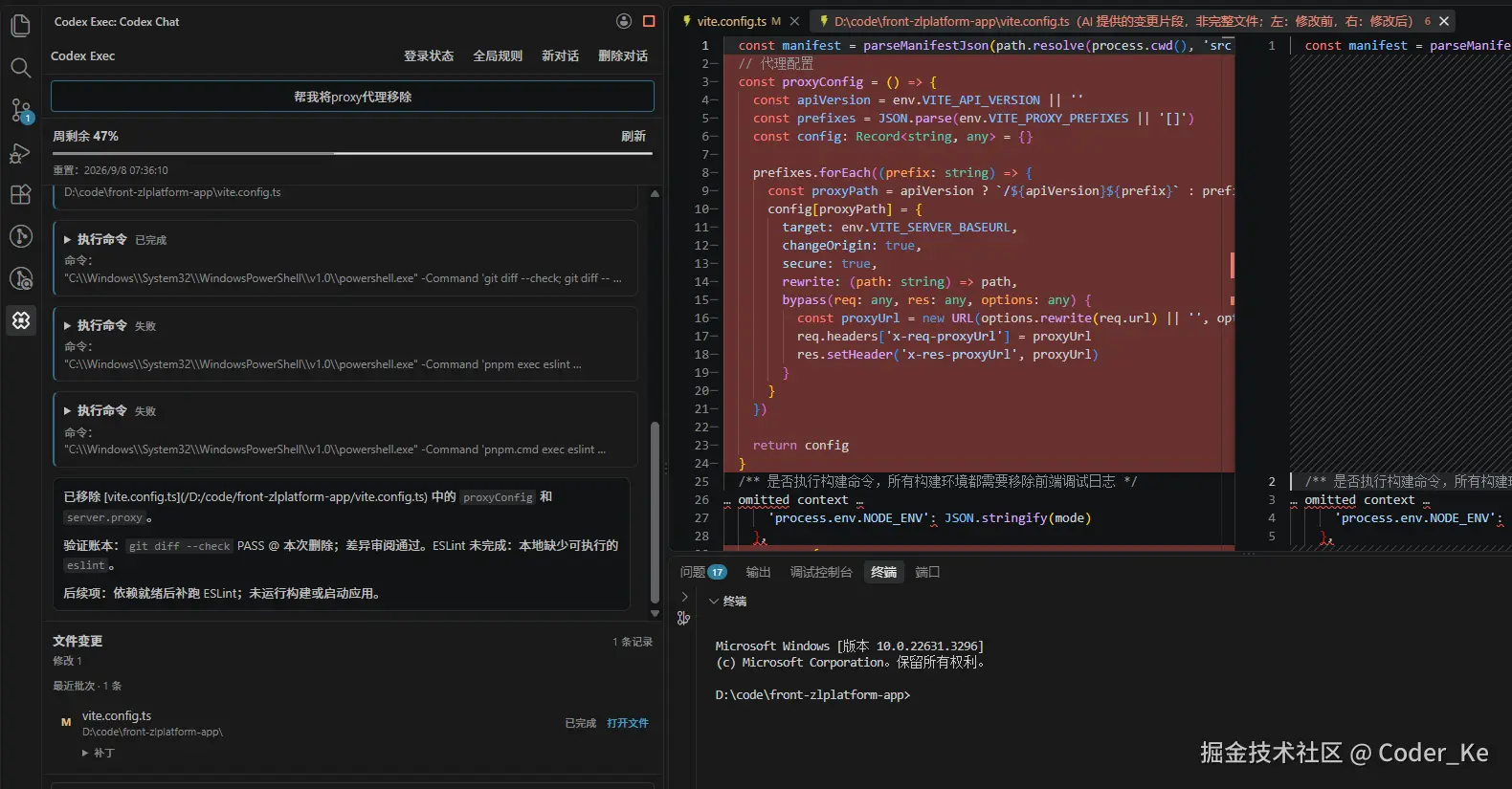Open Source Control view with badge 1
1512x789 pixels.
[x=21, y=110]
